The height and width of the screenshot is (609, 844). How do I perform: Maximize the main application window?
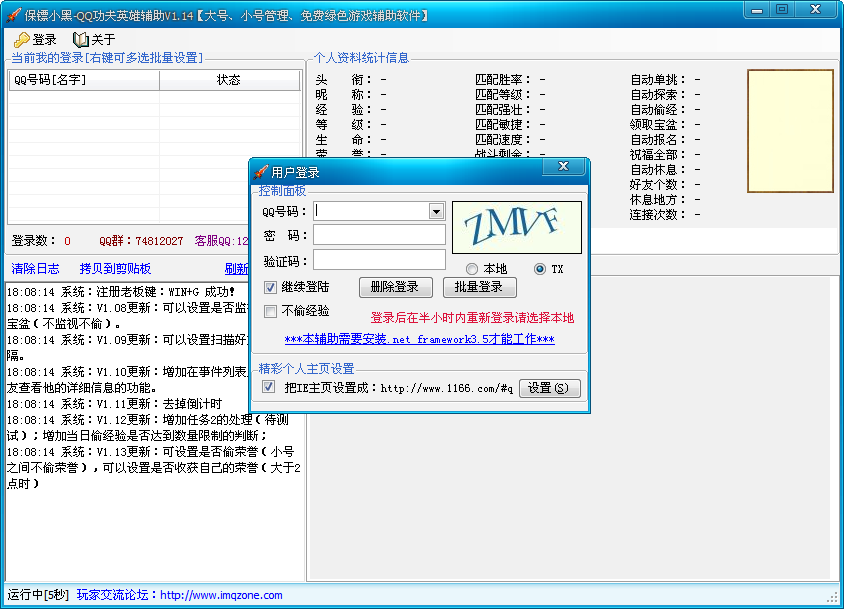(782, 10)
